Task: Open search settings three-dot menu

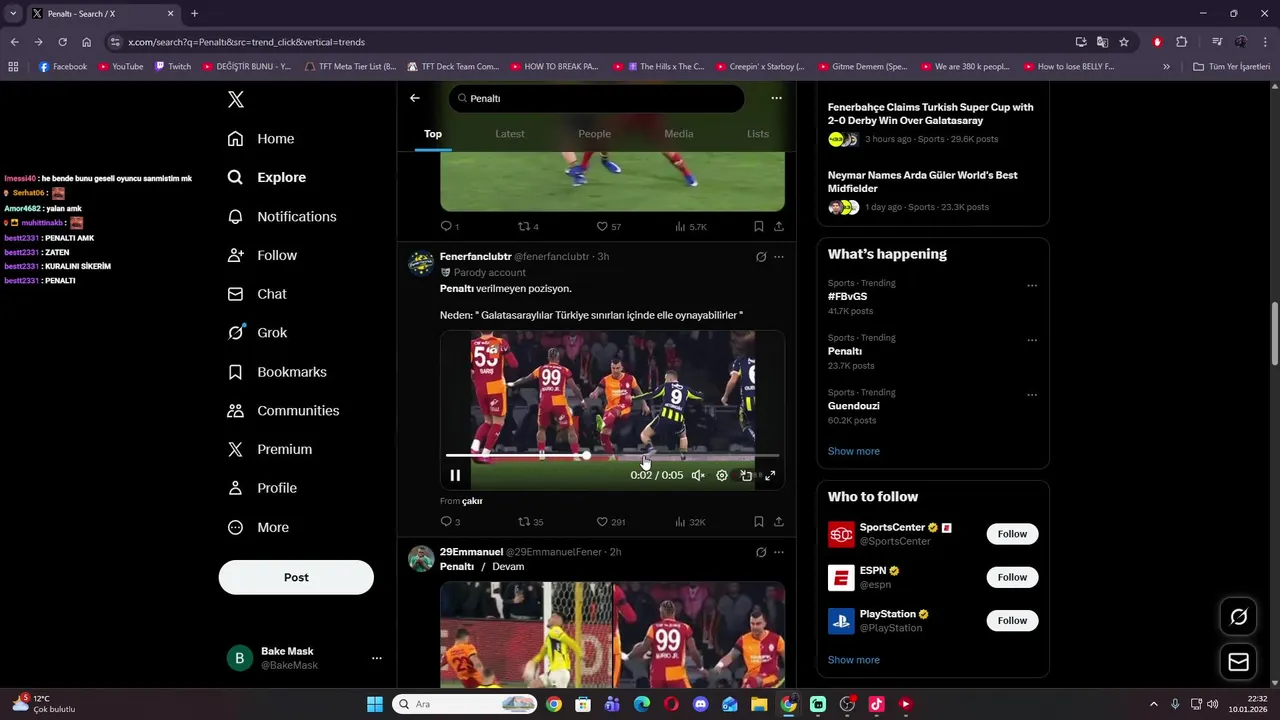Action: click(776, 98)
